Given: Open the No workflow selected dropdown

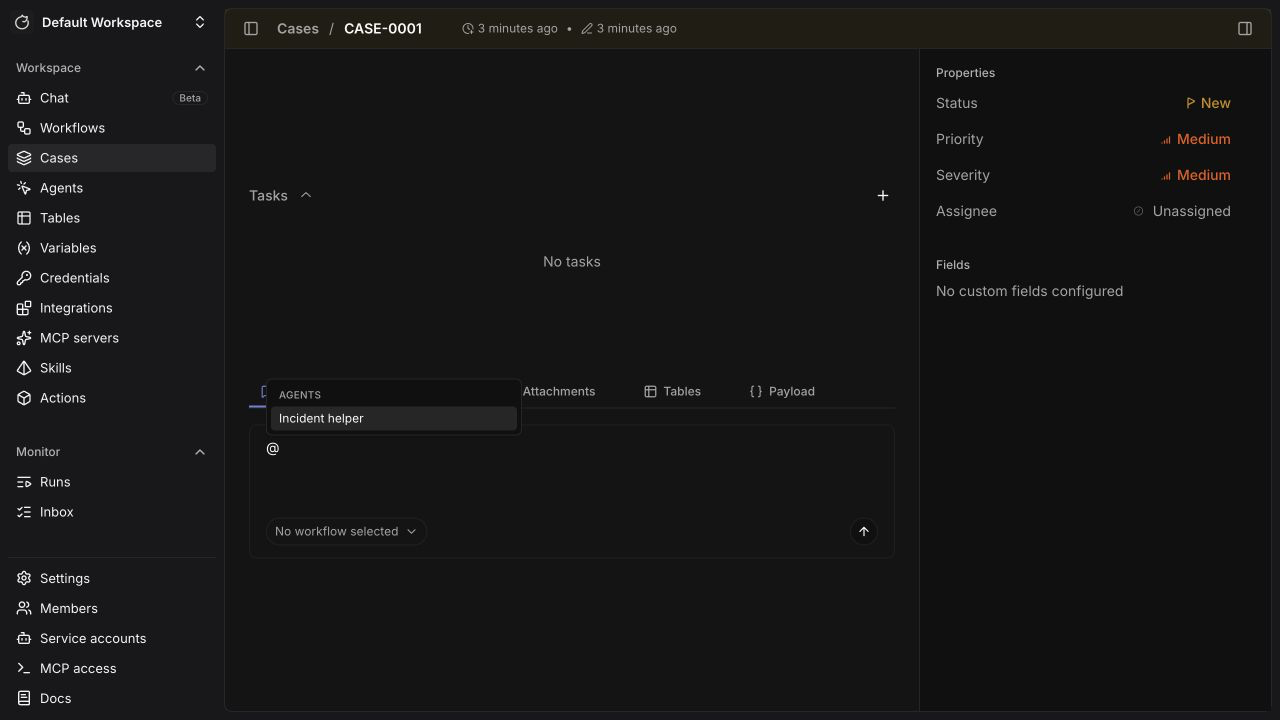Looking at the screenshot, I should point(346,531).
